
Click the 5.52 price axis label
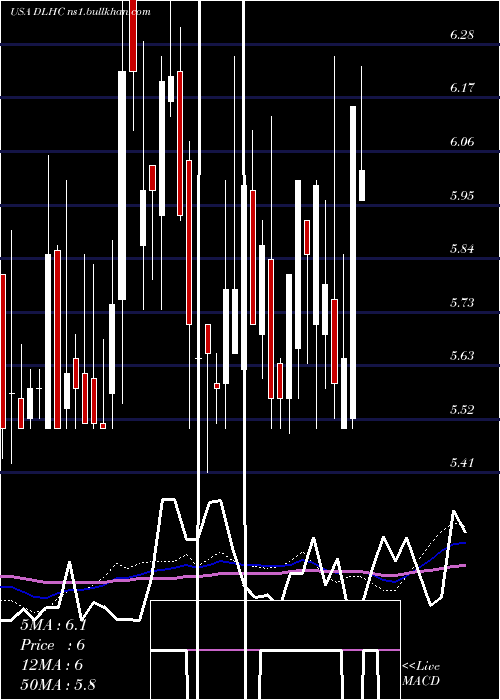point(462,409)
